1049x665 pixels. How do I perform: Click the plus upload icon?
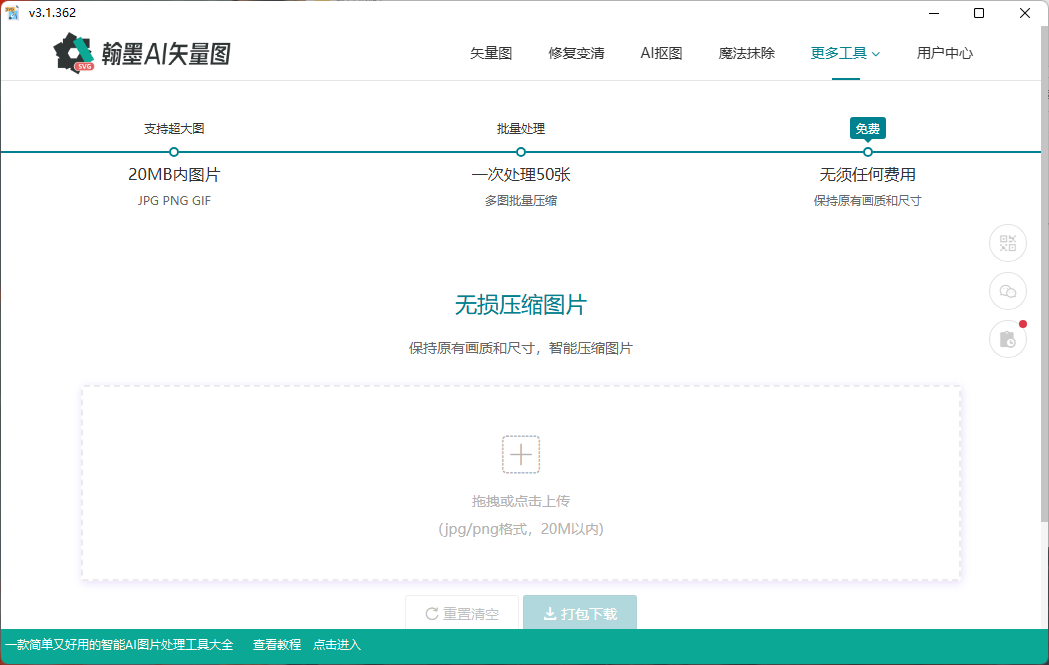[x=520, y=454]
